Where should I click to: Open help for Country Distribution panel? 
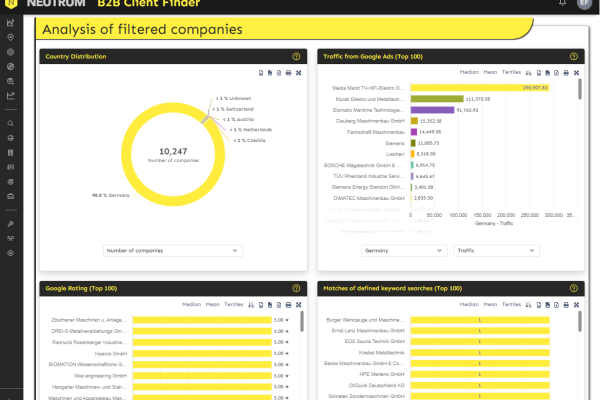click(296, 57)
